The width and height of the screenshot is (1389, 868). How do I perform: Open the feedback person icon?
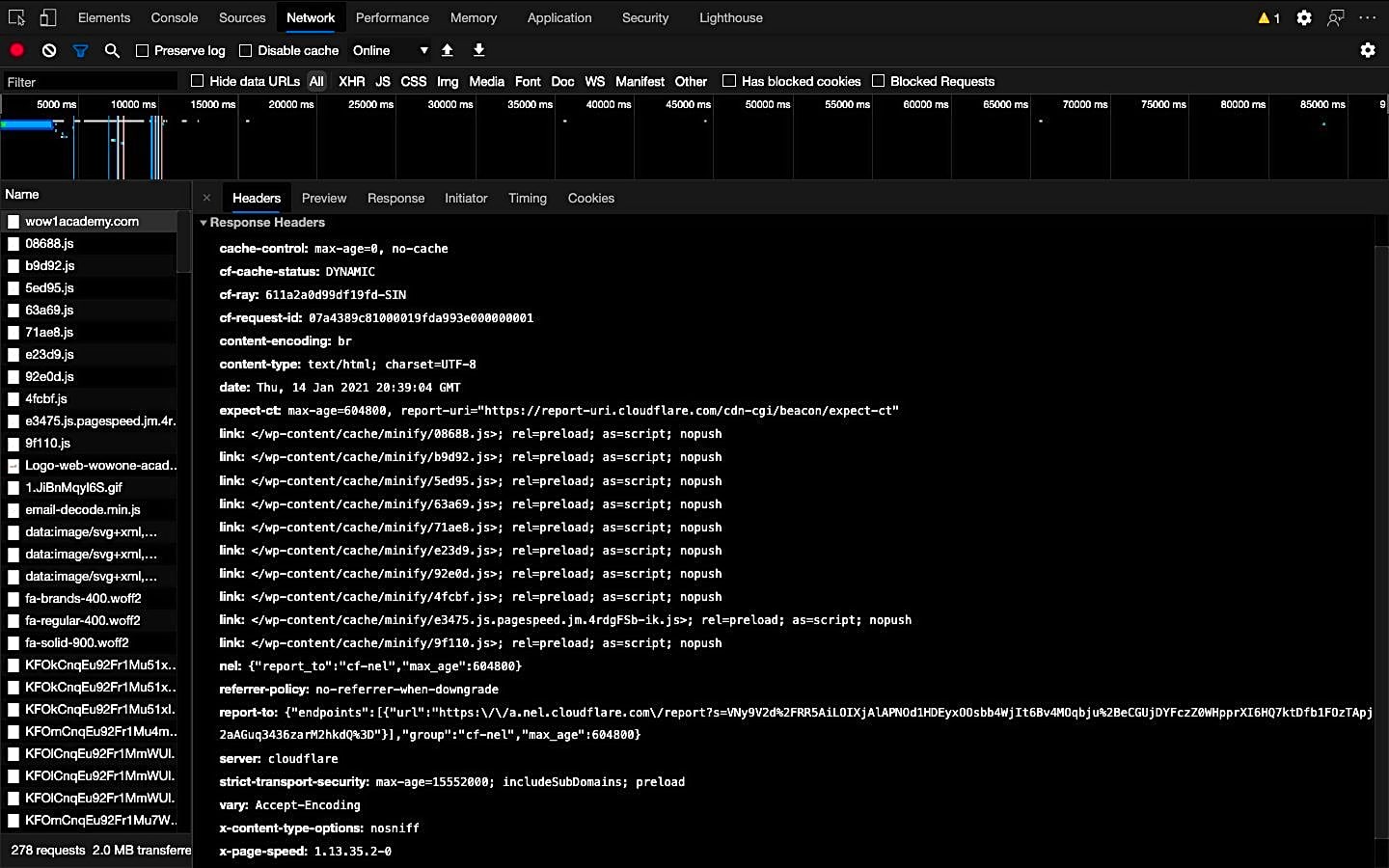click(1336, 18)
